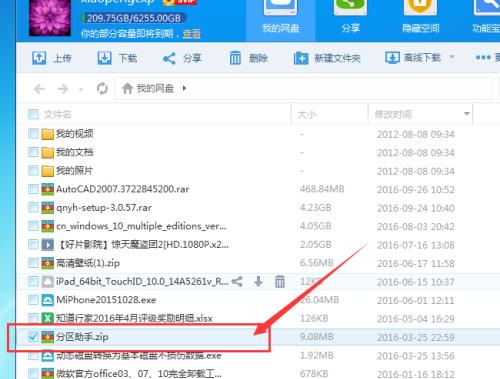Click the iPad_64bit file icon
500x379 pixels.
pyautogui.click(x=47, y=282)
